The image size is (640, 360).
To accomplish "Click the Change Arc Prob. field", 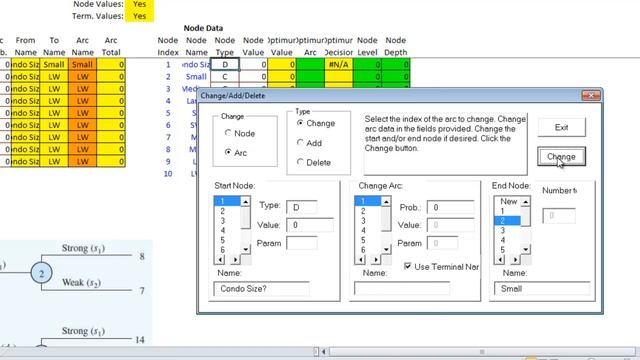I will [x=451, y=207].
